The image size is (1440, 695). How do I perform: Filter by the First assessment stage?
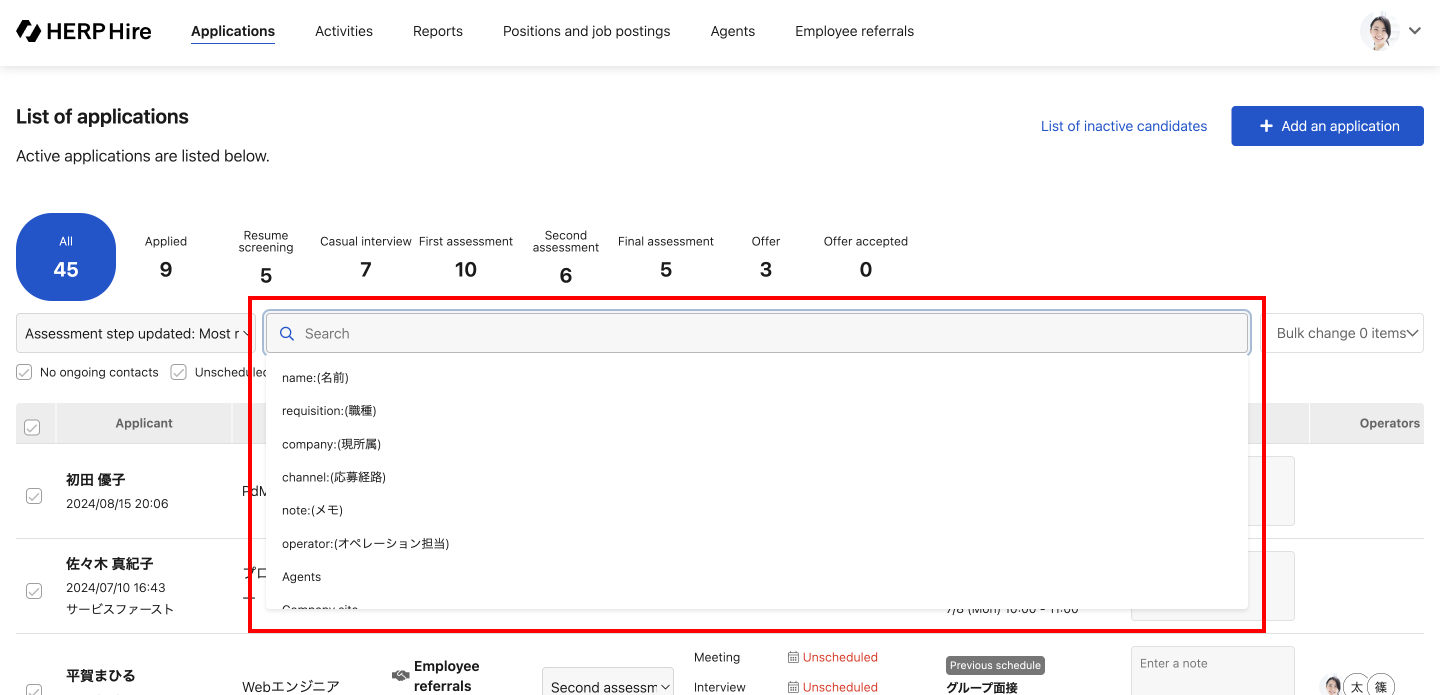[x=466, y=257]
